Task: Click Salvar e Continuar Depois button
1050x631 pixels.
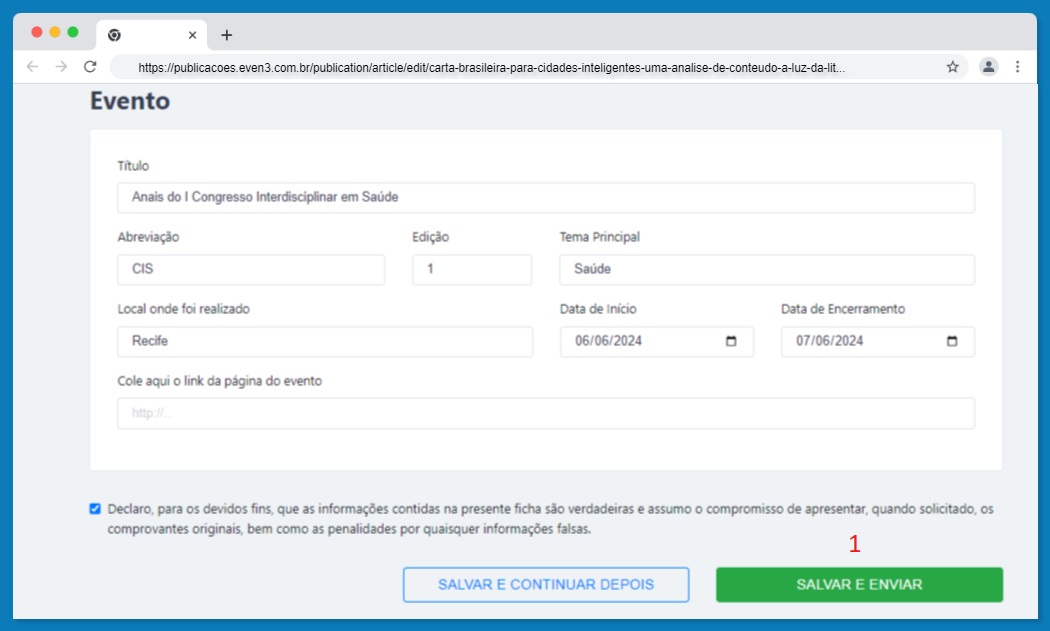Action: click(546, 585)
